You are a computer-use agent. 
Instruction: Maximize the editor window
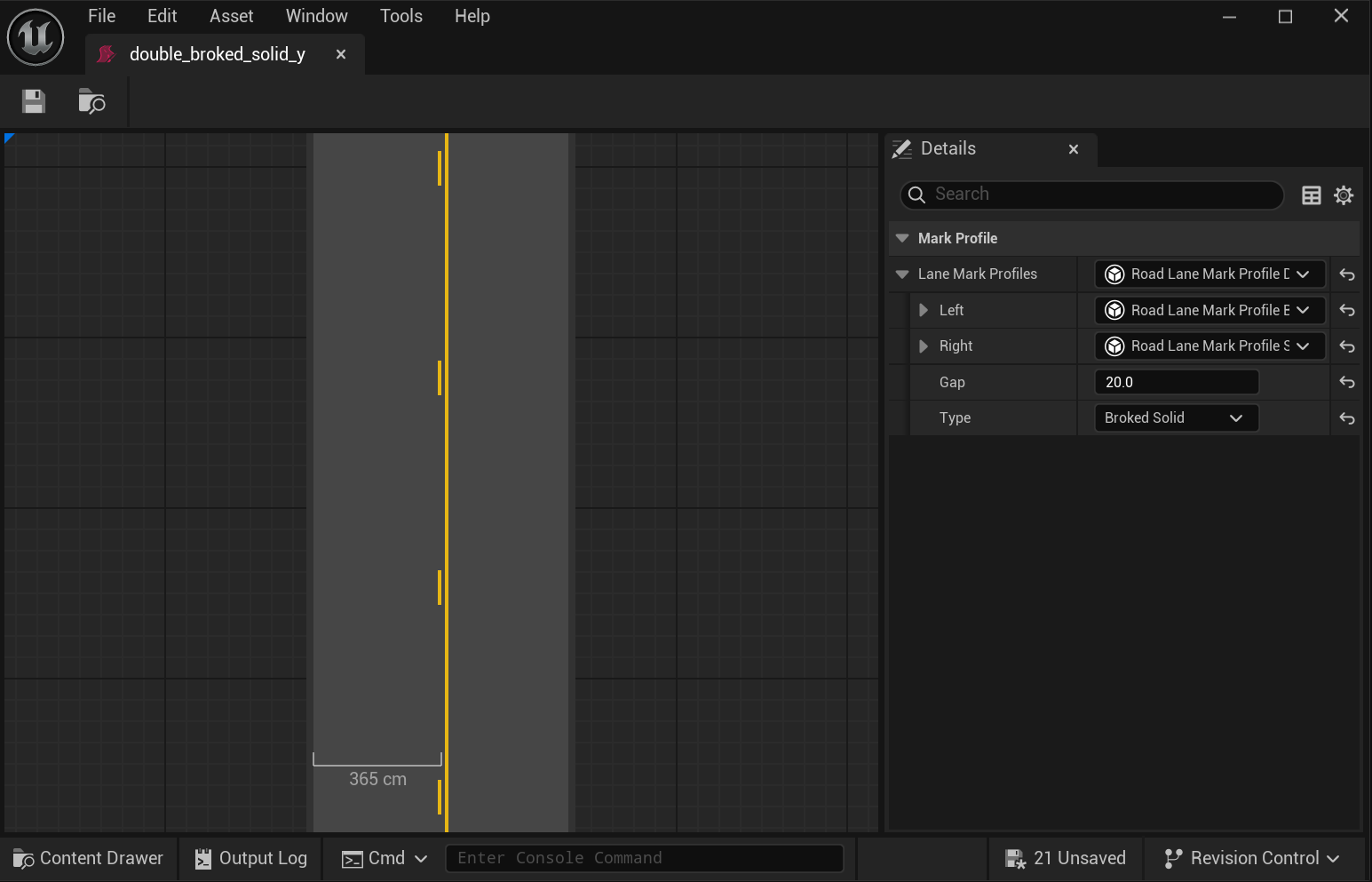point(1285,16)
